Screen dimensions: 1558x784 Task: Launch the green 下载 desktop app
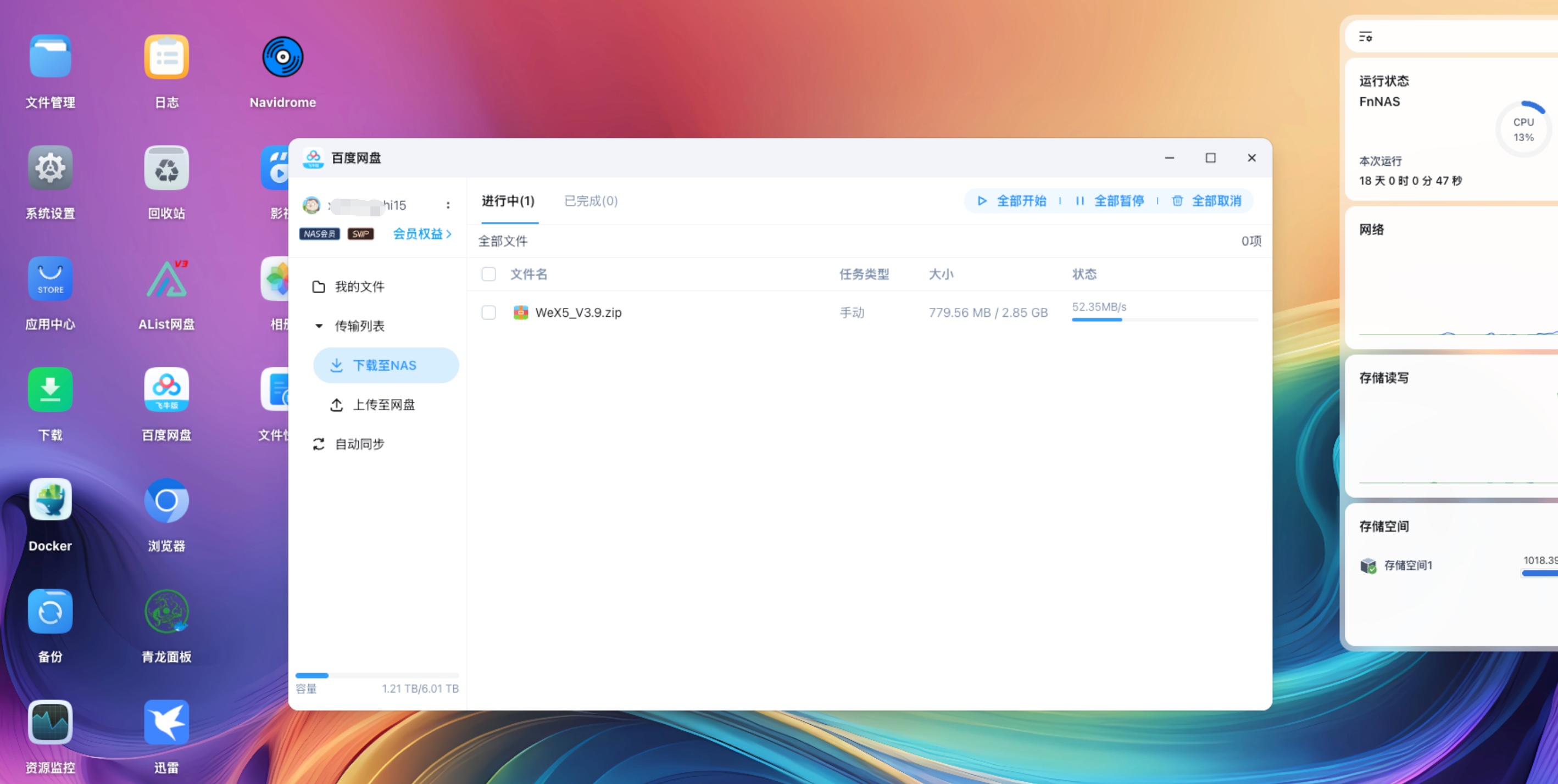50,389
